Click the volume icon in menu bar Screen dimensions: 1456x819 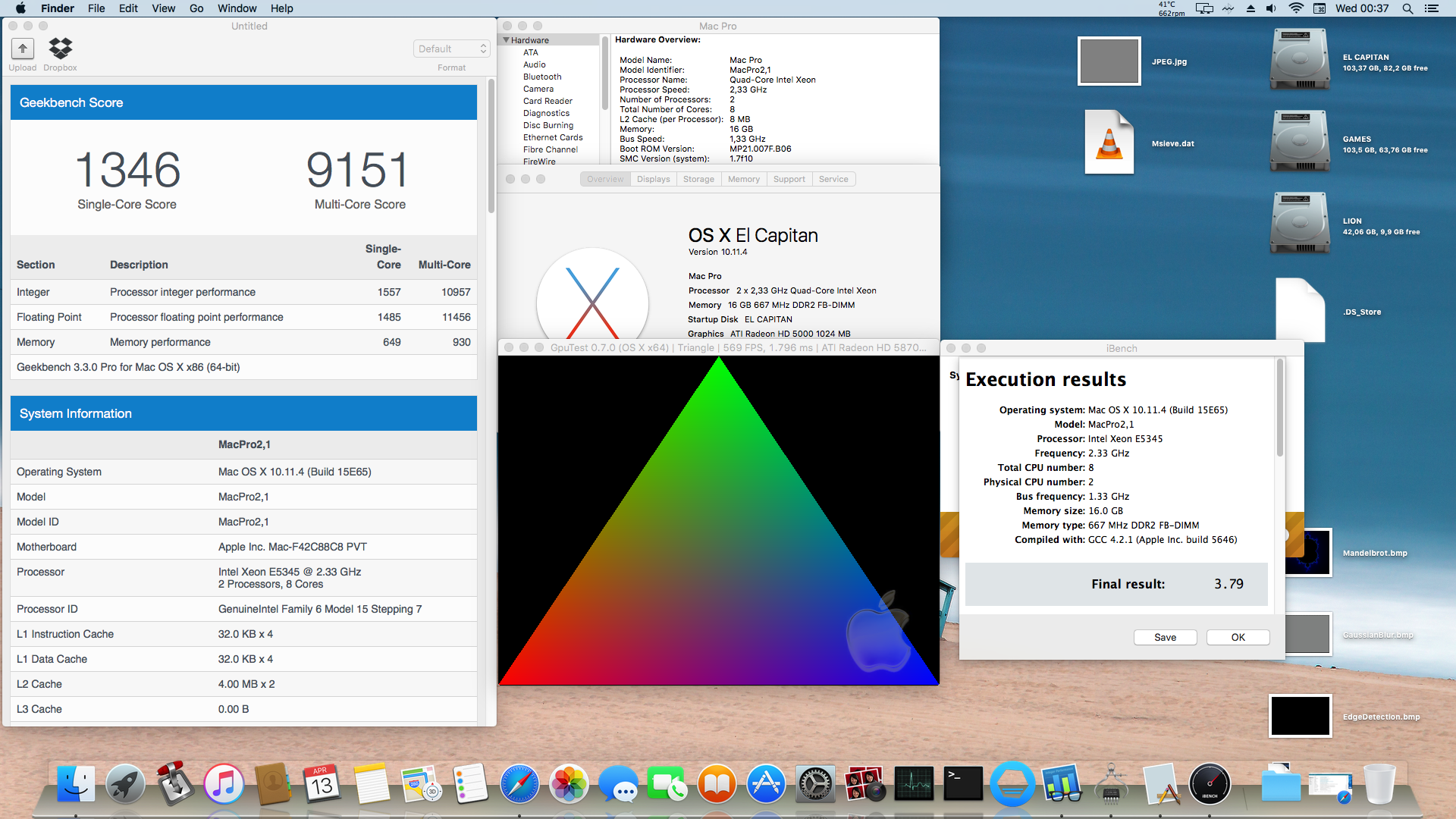(x=1271, y=8)
